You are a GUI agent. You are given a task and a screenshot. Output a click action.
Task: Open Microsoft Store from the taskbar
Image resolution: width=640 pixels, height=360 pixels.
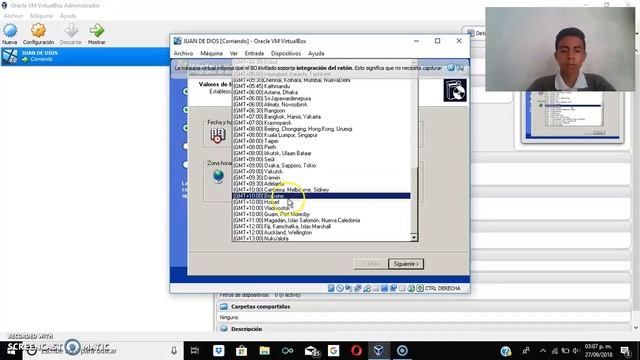click(x=242, y=351)
